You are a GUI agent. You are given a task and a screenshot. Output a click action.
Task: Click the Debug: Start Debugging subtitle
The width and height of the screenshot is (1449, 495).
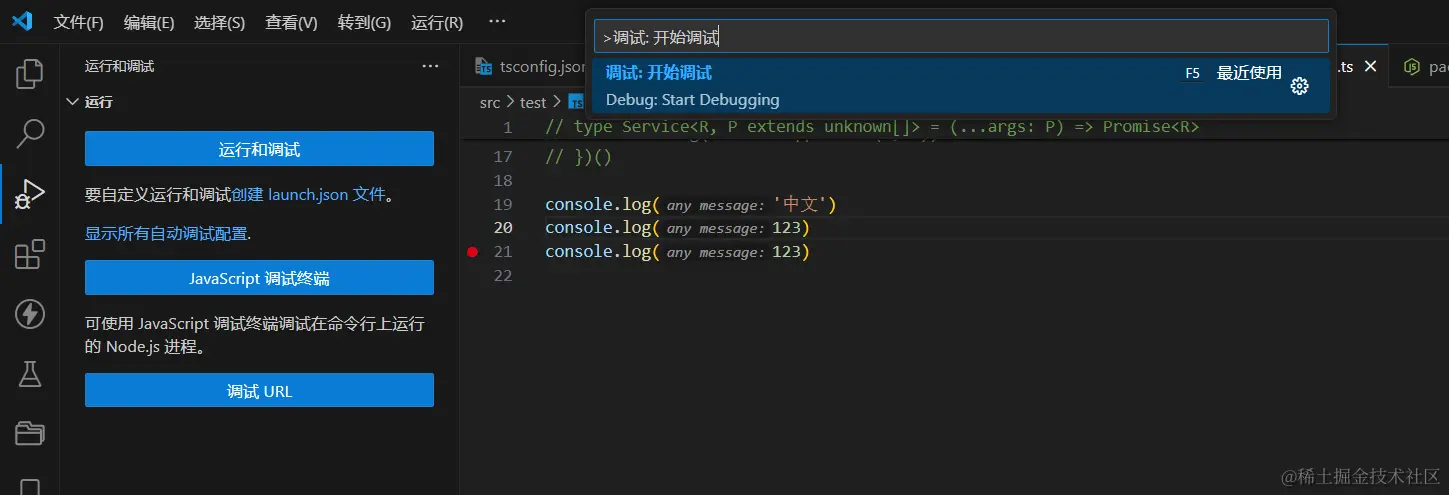[x=692, y=100]
